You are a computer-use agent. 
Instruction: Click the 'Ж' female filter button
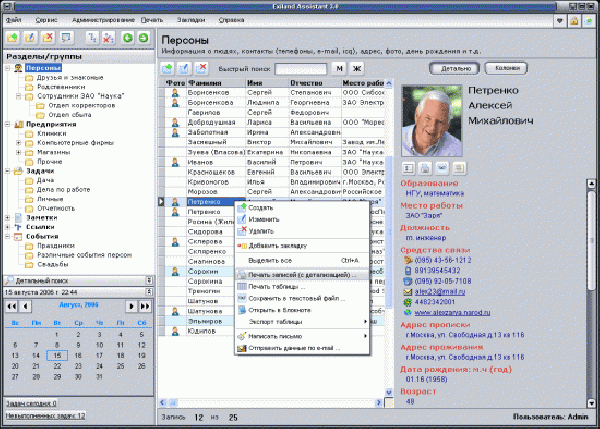(356, 68)
